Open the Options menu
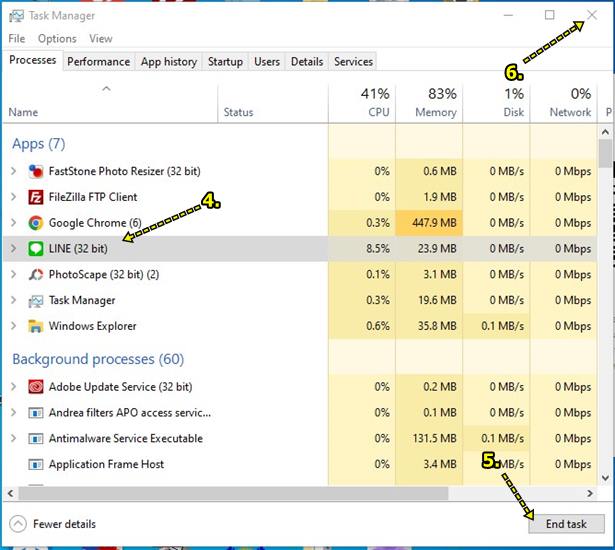The image size is (615, 550). pyautogui.click(x=57, y=39)
